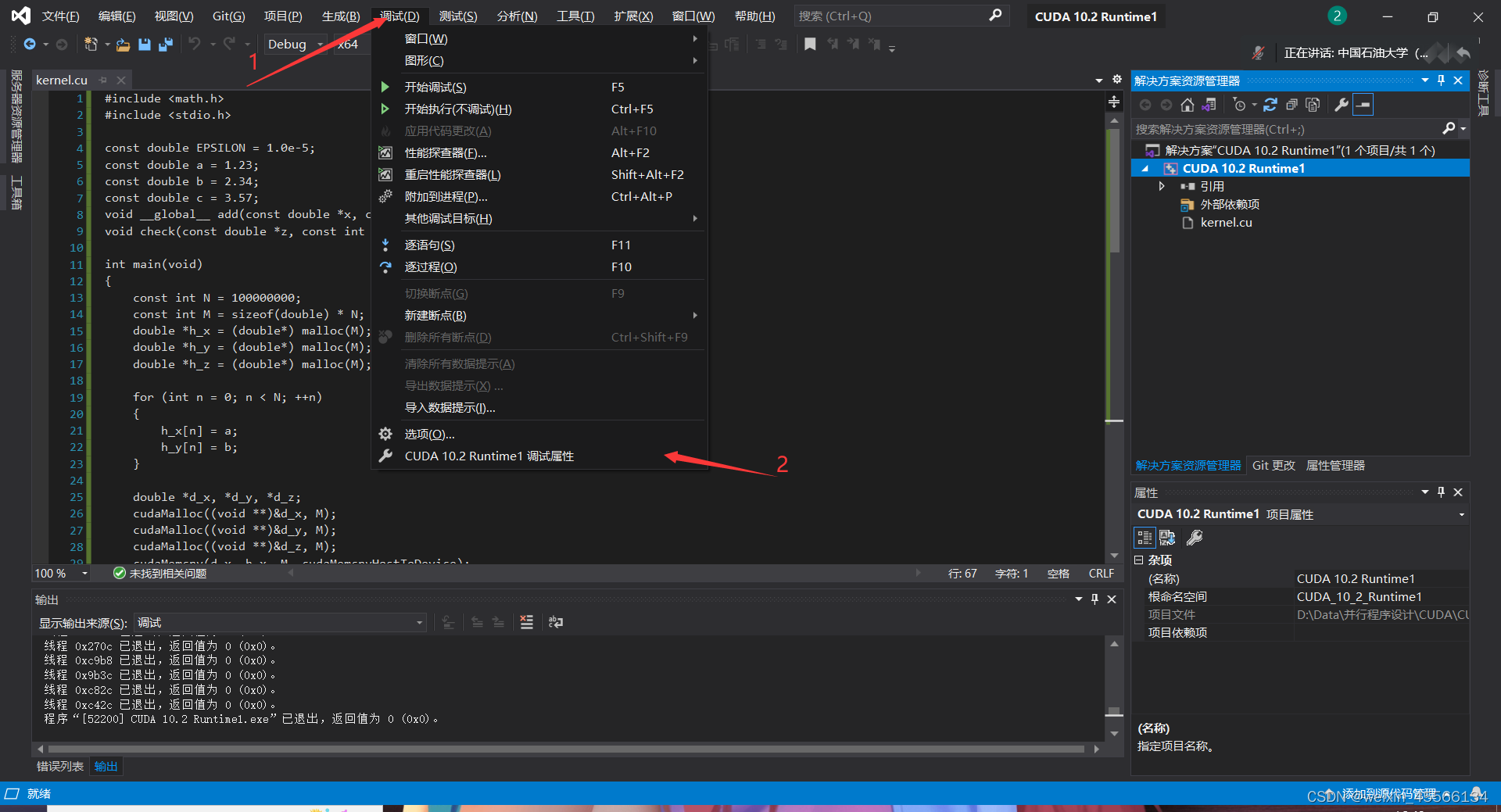The height and width of the screenshot is (812, 1501).
Task: Close the kernel.cu editor tab
Action: pos(121,80)
